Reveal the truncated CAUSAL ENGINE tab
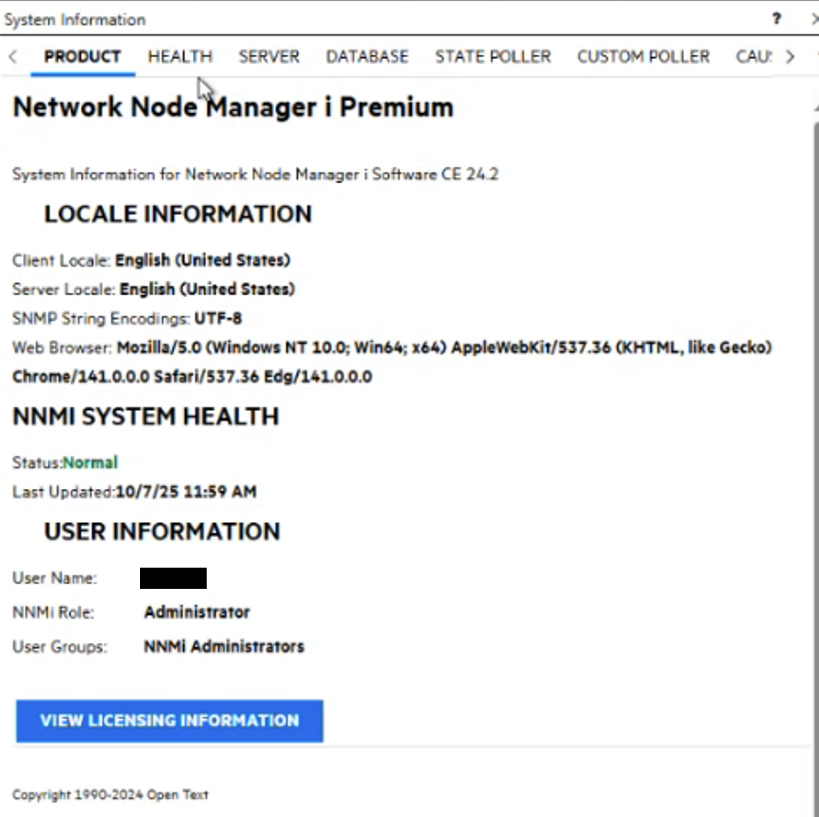Image resolution: width=819 pixels, height=817 pixels. coord(791,57)
